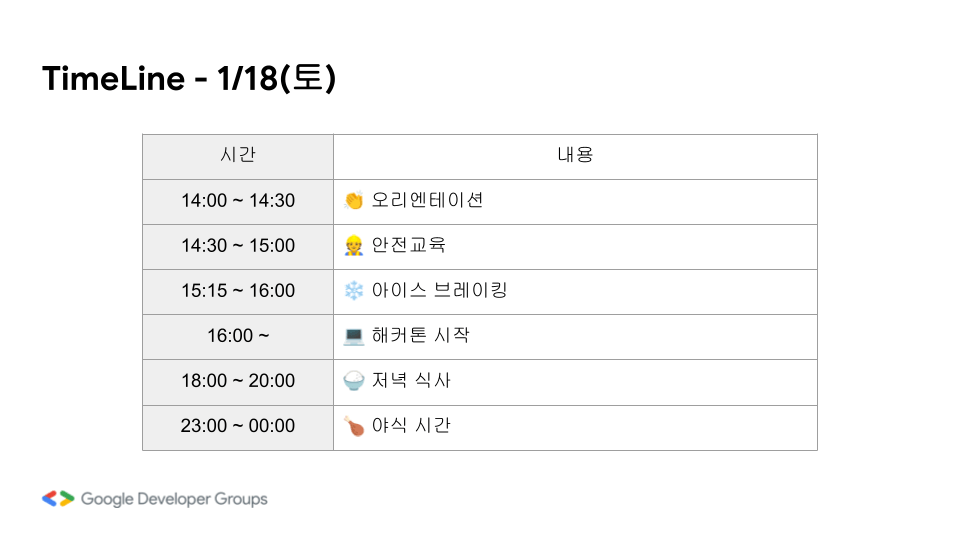Click the construction worker emoji icon

click(353, 246)
